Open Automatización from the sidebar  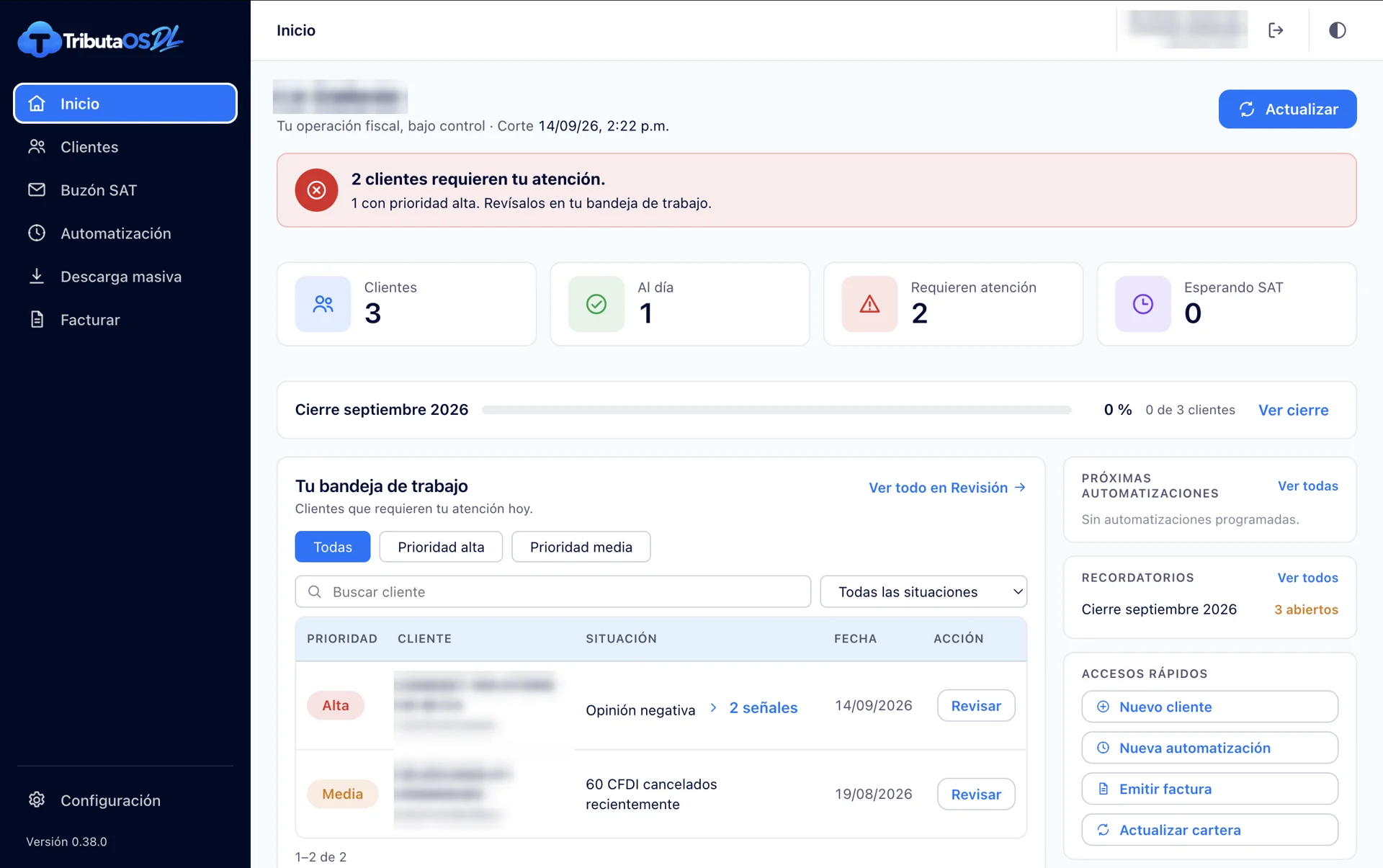tap(125, 233)
